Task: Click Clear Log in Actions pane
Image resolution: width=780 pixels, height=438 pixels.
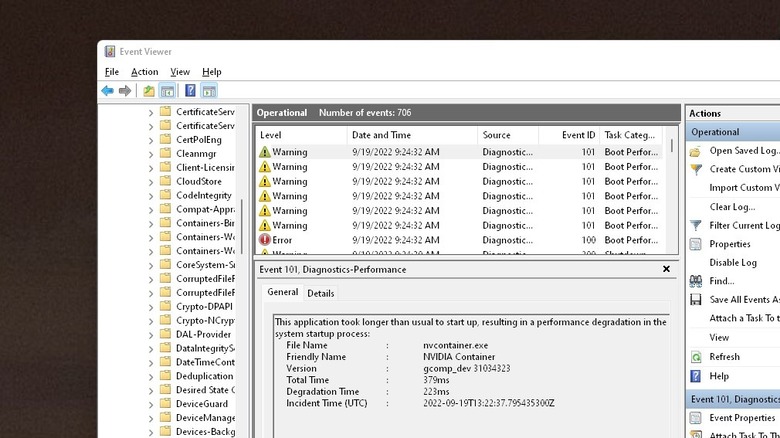Action: click(732, 207)
